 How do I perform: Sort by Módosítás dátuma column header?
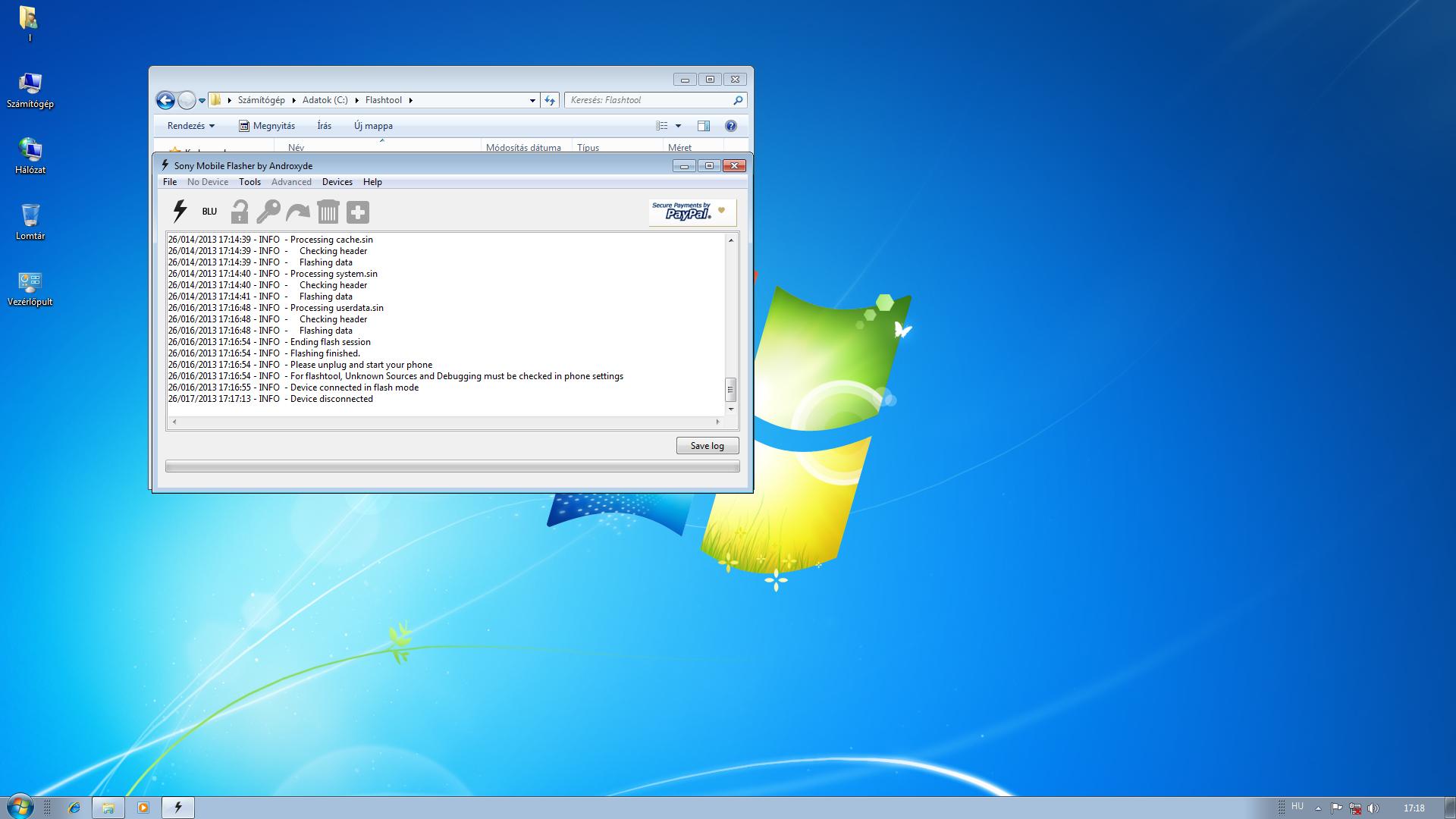523,148
